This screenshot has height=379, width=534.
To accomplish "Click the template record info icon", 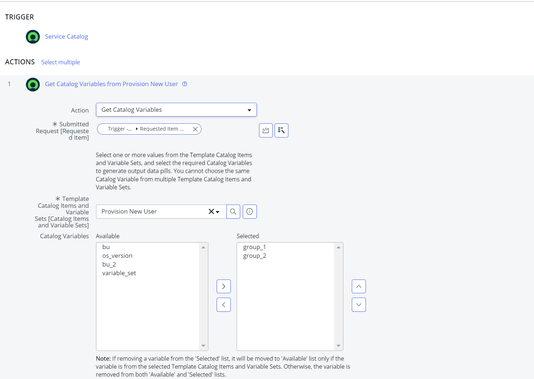I will pyautogui.click(x=250, y=211).
